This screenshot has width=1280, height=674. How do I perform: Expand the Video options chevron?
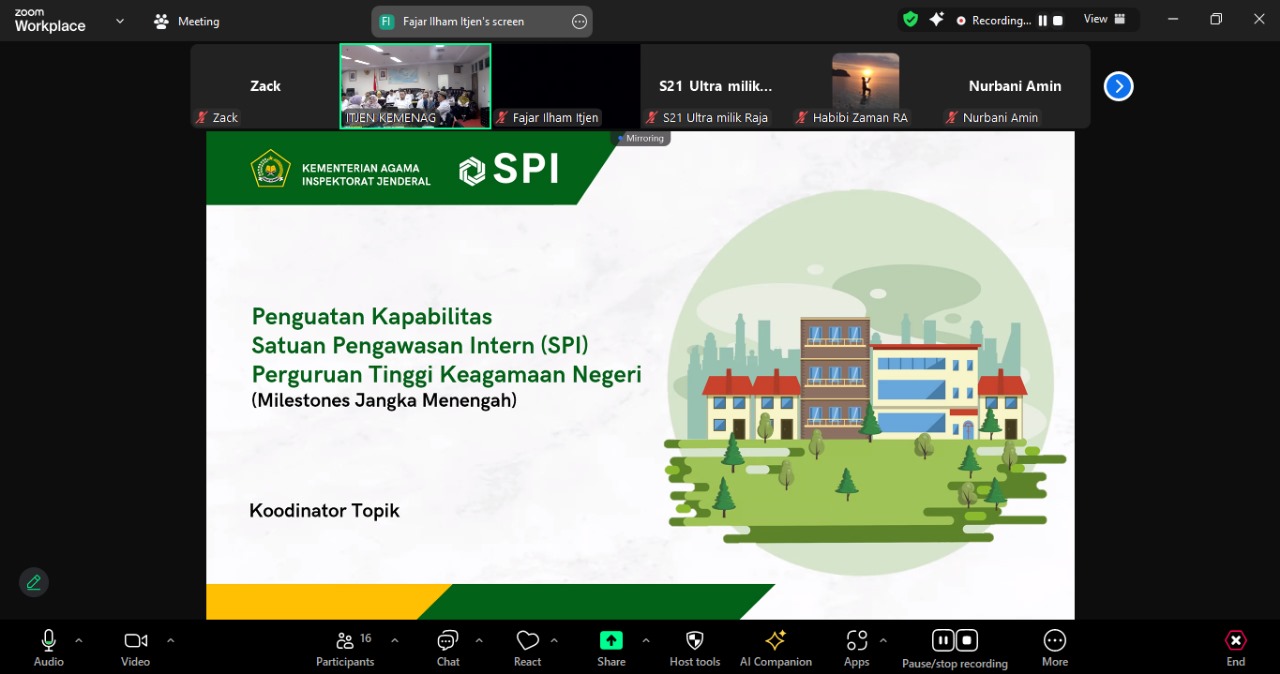pyautogui.click(x=170, y=640)
